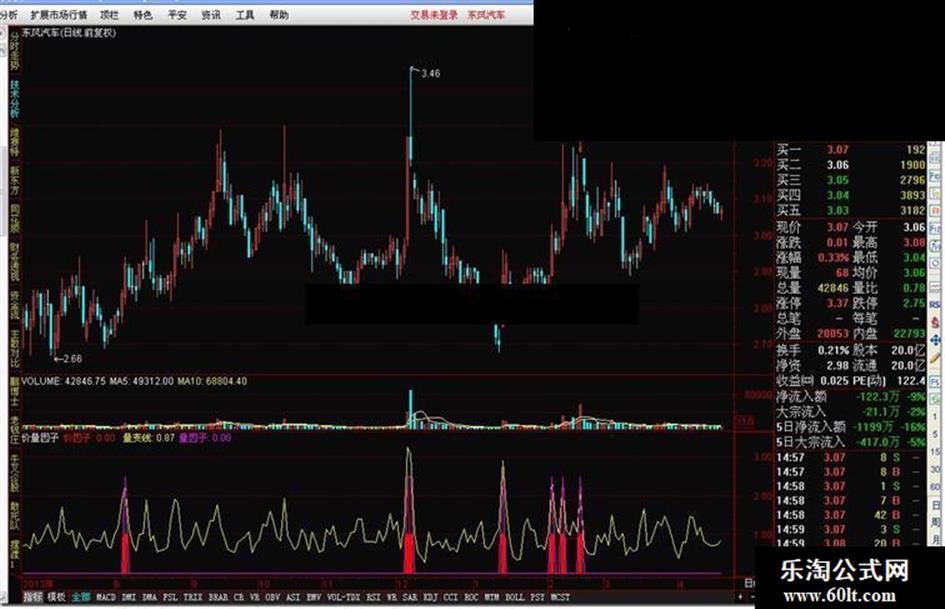Switch indicator to OBV

[x=272, y=597]
